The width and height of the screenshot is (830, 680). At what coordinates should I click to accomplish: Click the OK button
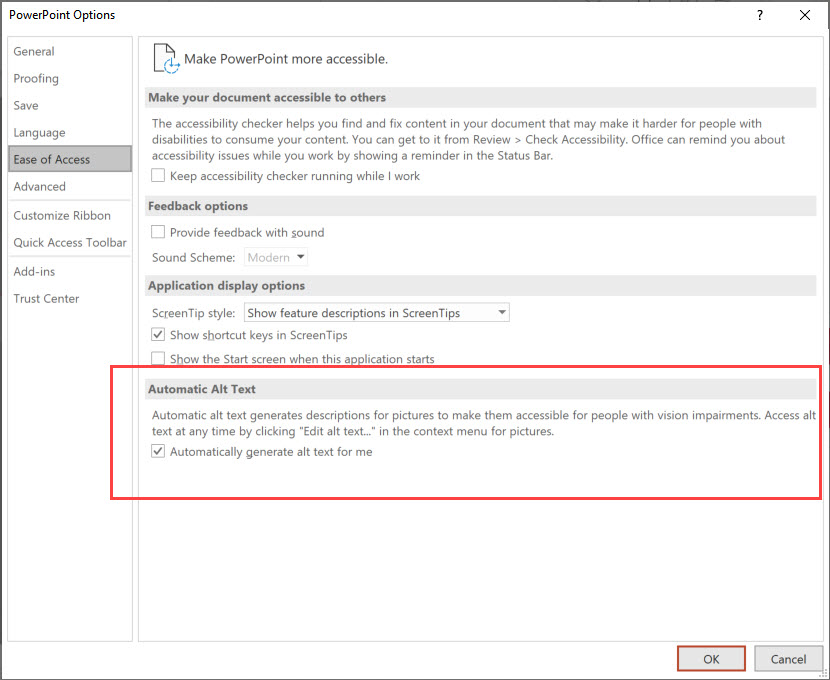point(711,659)
